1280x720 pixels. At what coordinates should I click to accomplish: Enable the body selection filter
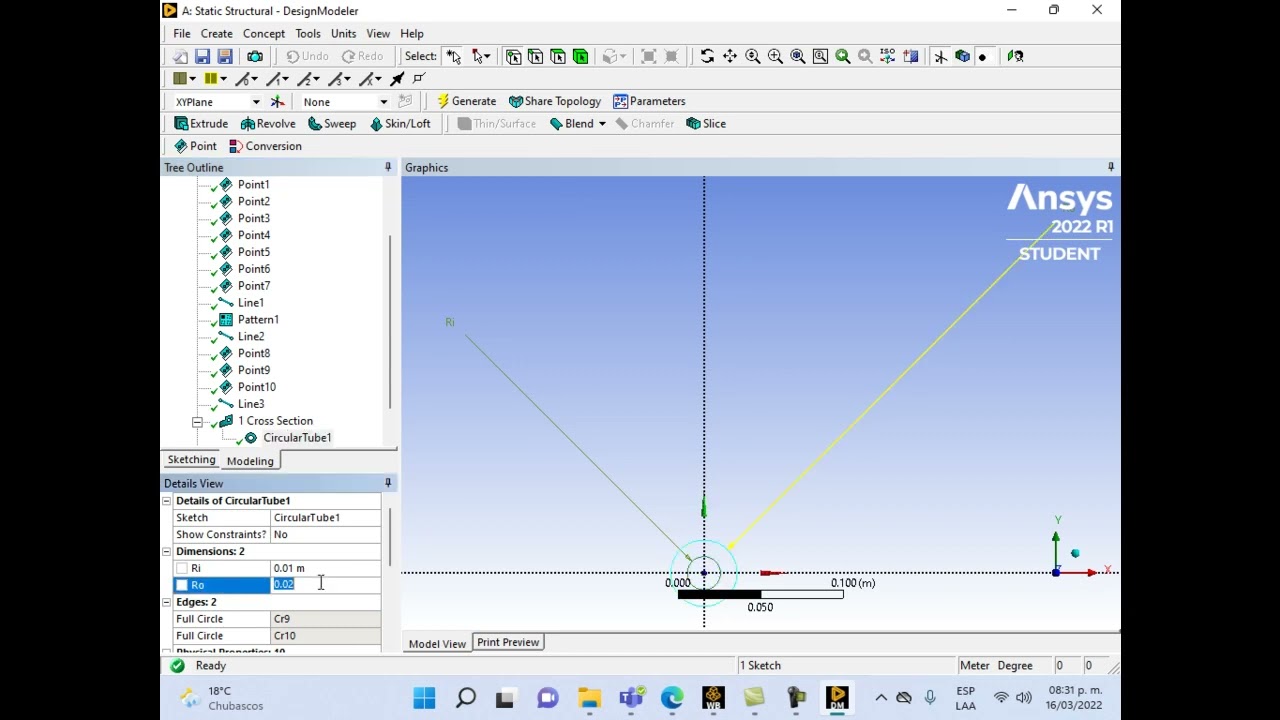pyautogui.click(x=581, y=57)
